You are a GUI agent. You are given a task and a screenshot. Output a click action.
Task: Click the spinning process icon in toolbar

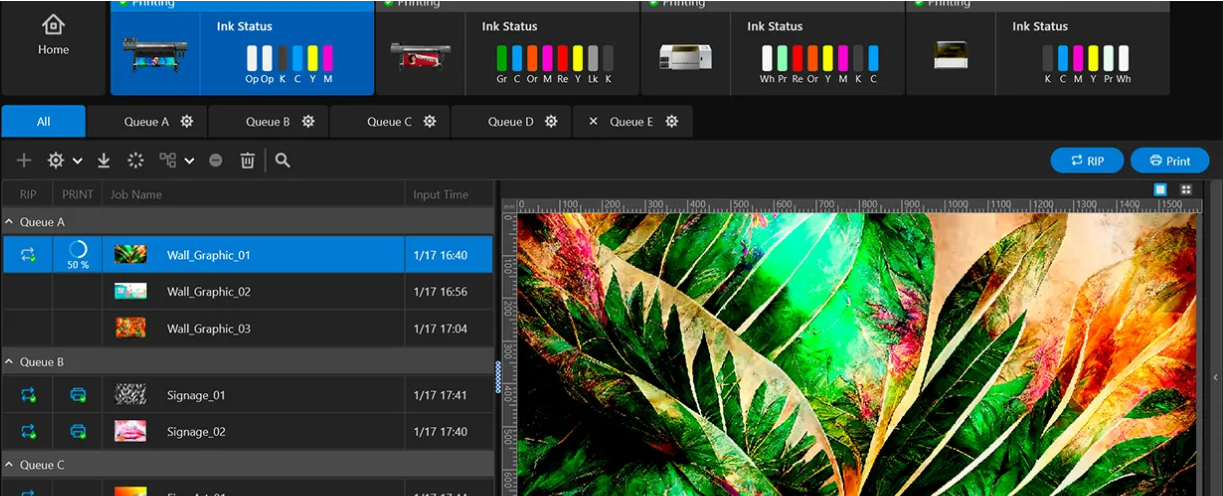(x=136, y=160)
